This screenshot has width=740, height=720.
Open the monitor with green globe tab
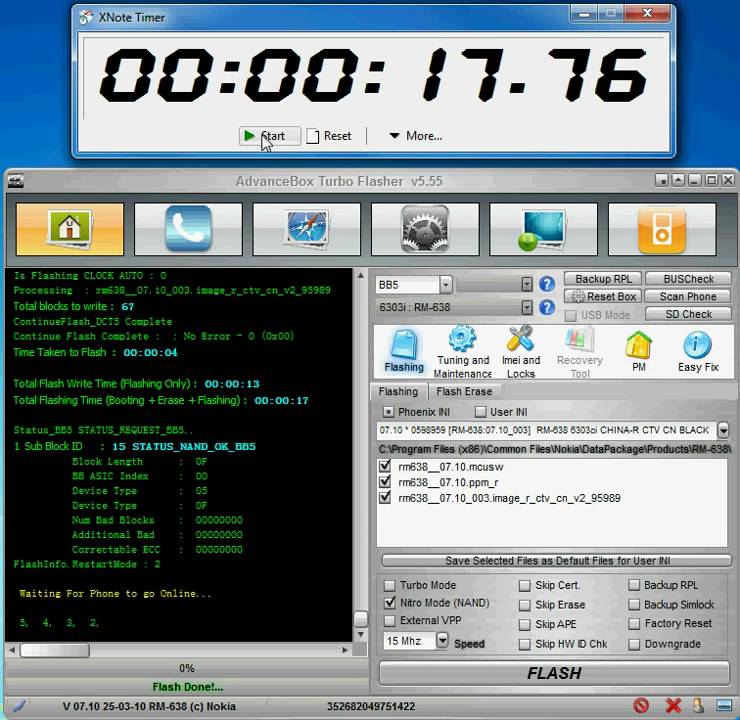click(x=544, y=229)
